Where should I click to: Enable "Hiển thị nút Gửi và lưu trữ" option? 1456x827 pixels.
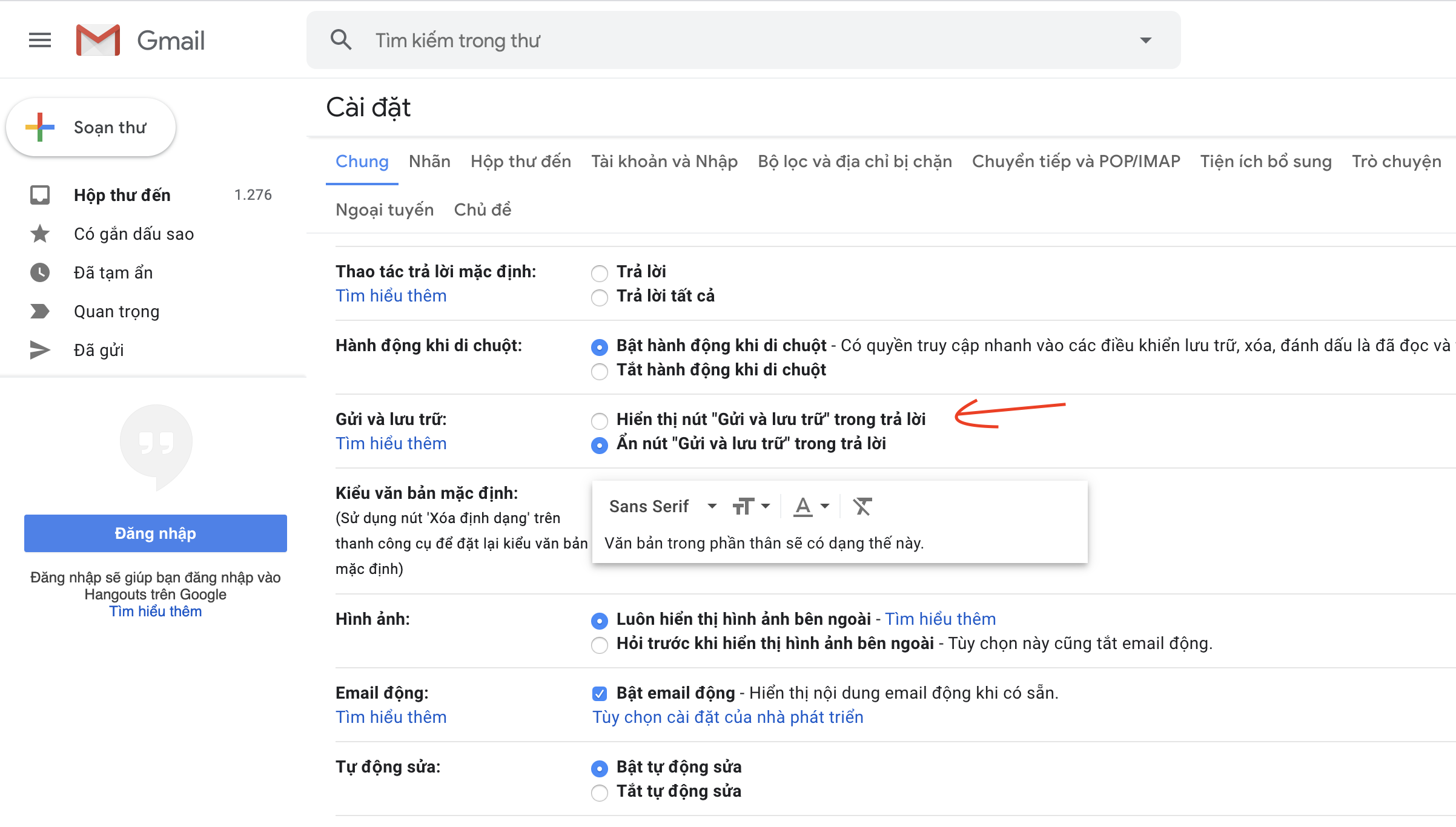(600, 420)
